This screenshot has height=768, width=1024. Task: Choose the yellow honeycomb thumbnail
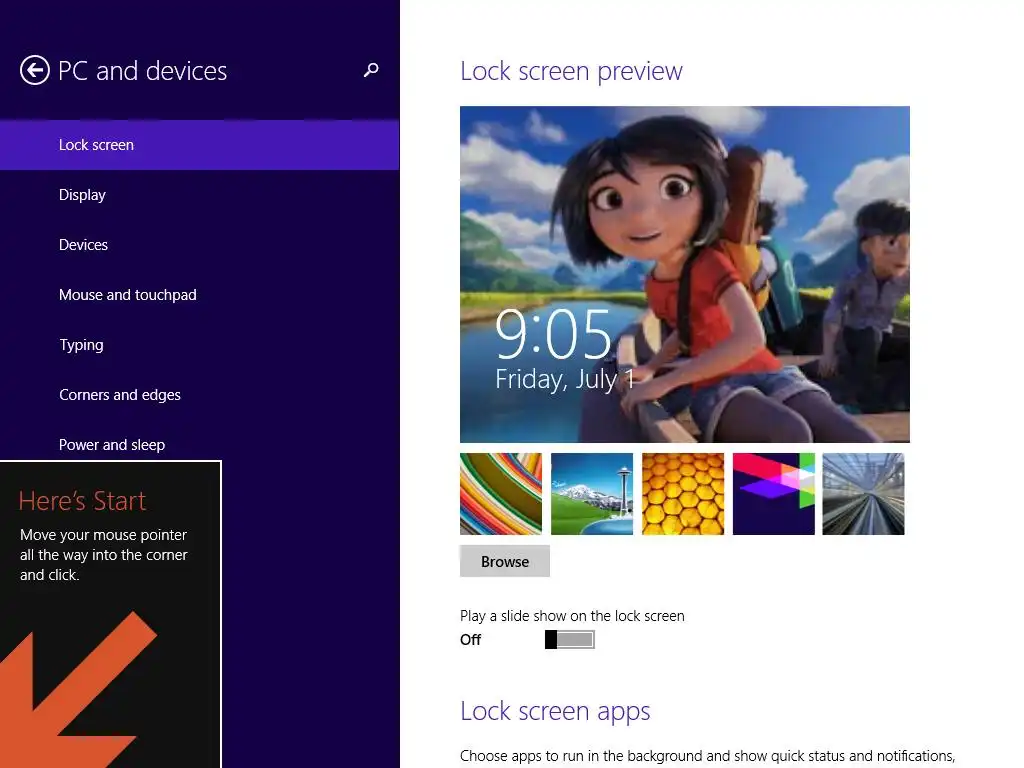(682, 494)
